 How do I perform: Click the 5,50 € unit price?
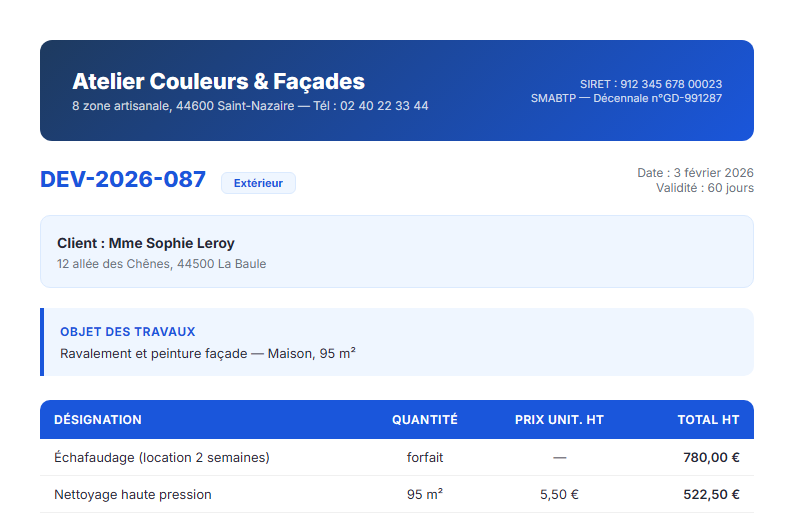pos(559,494)
